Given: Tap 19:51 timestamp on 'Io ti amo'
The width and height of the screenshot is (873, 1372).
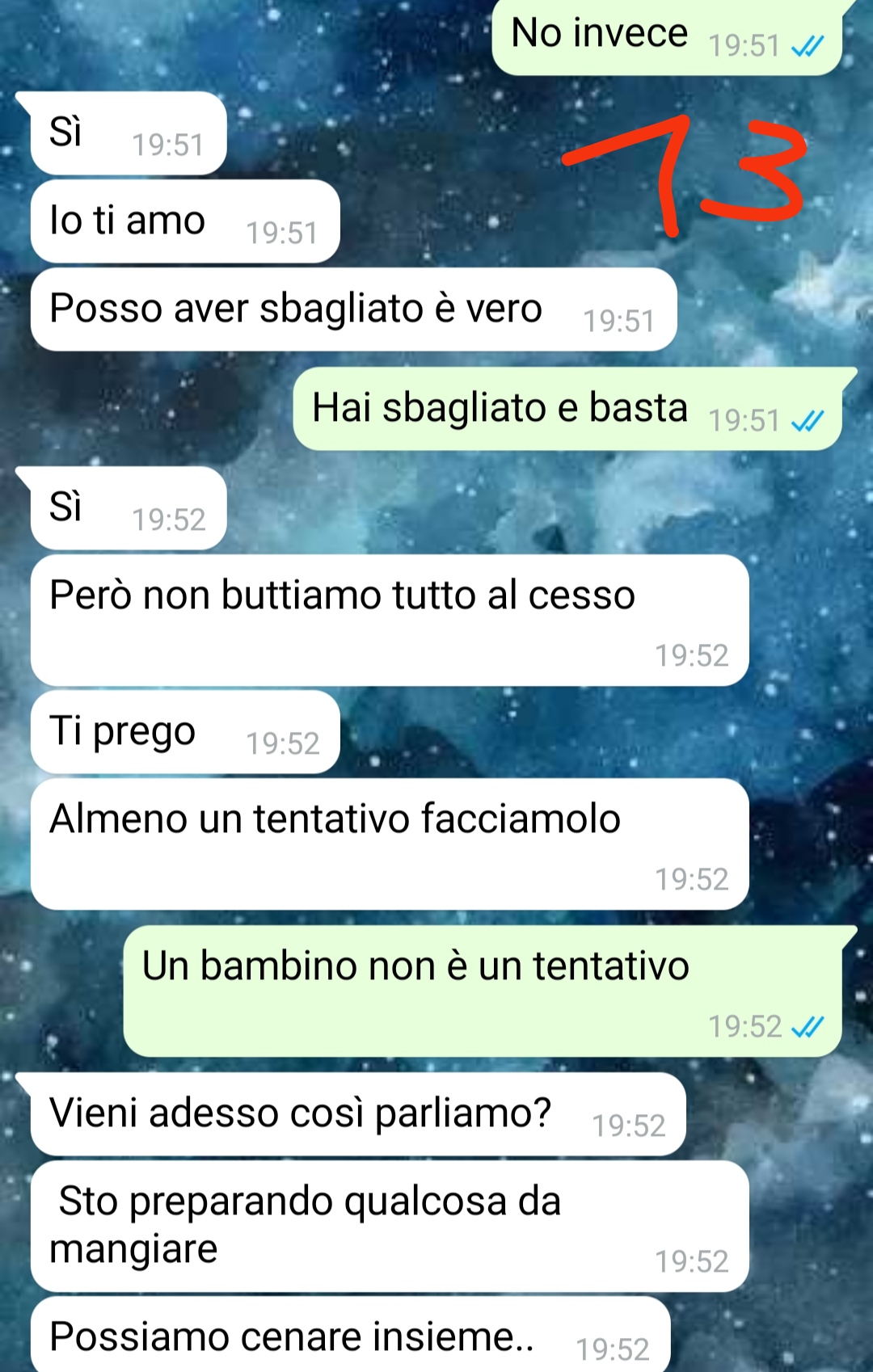Looking at the screenshot, I should click(x=282, y=234).
